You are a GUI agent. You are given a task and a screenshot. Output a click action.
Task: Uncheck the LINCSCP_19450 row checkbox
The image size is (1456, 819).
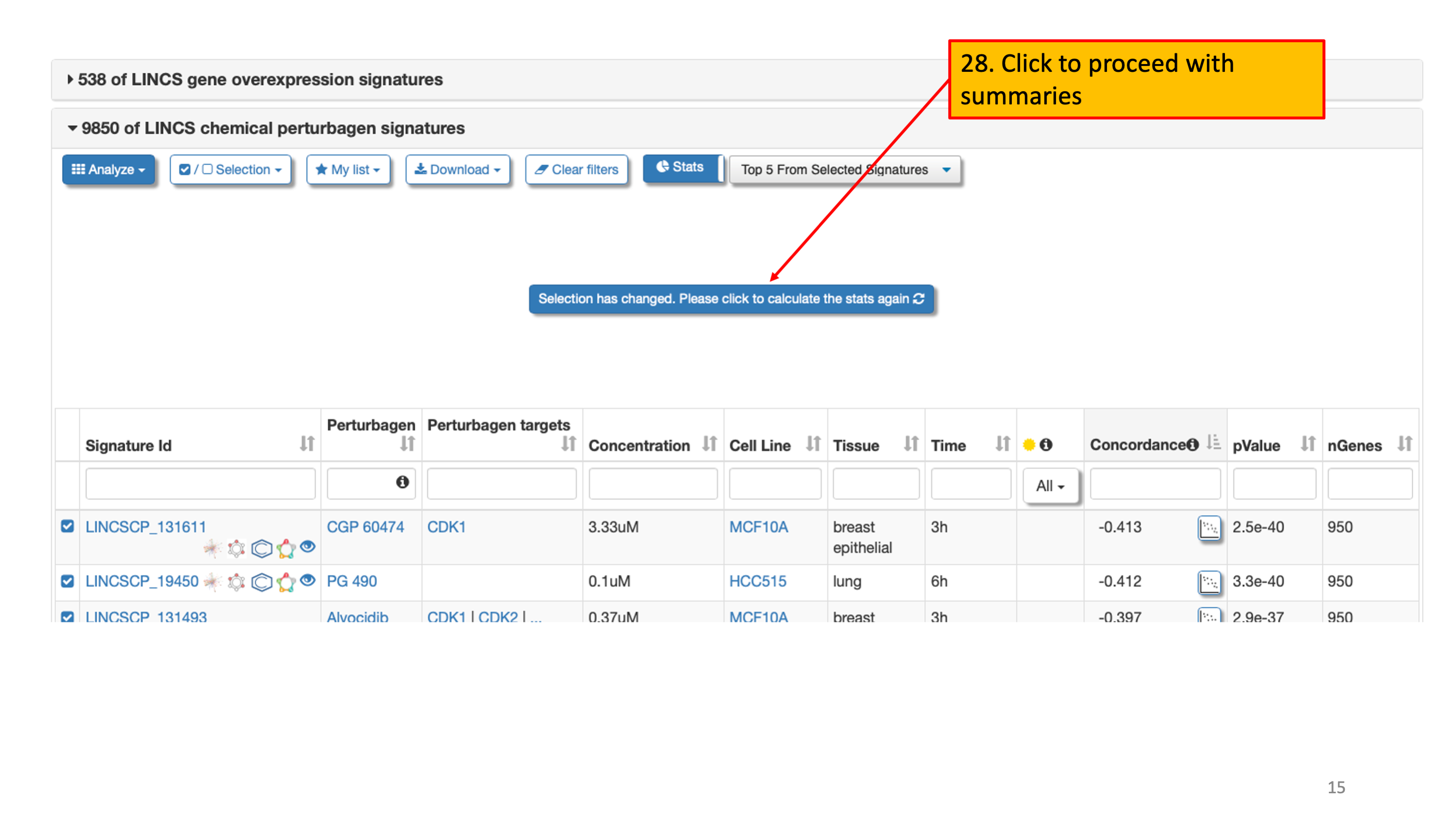click(68, 581)
